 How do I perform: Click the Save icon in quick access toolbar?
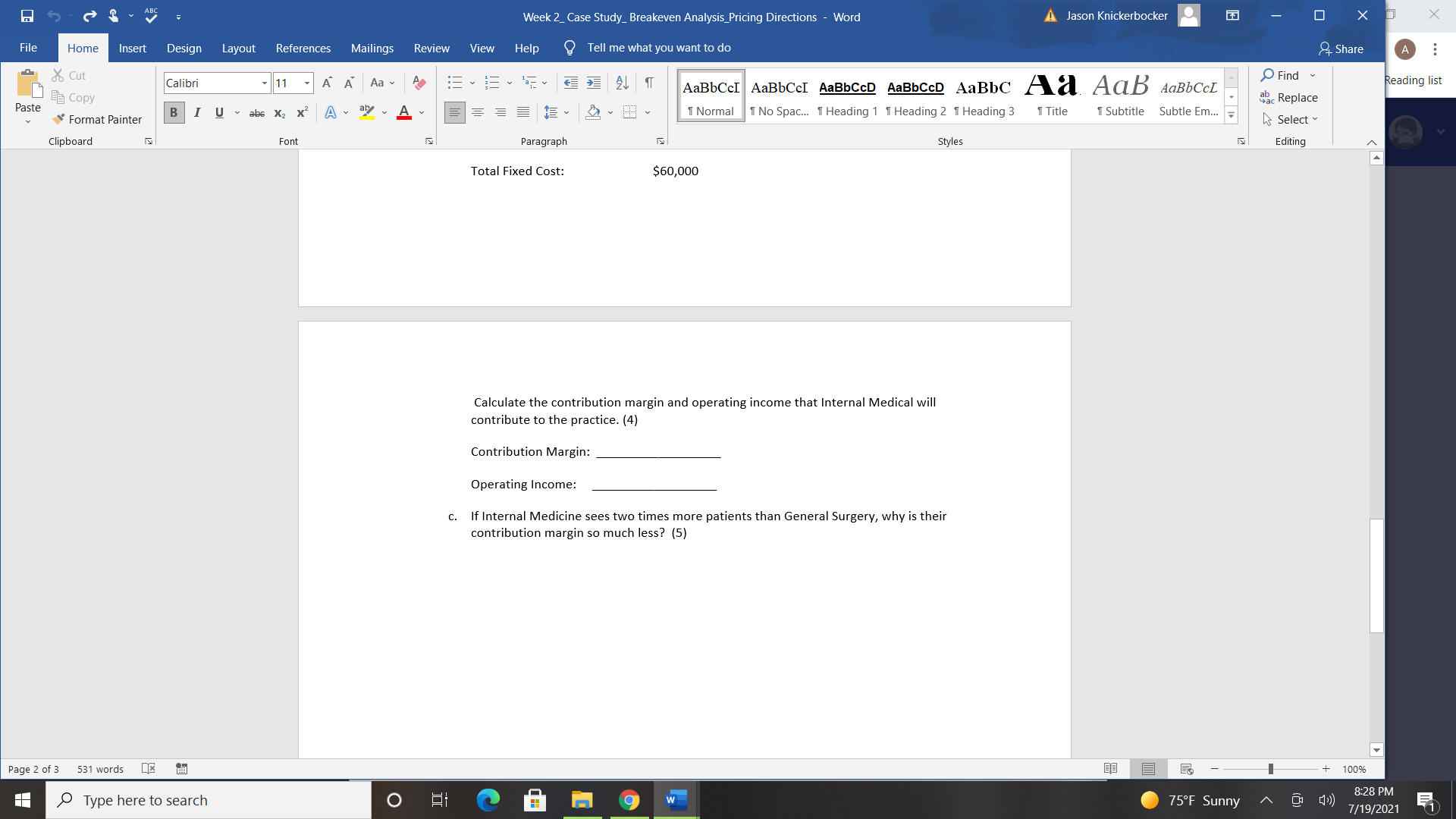27,16
